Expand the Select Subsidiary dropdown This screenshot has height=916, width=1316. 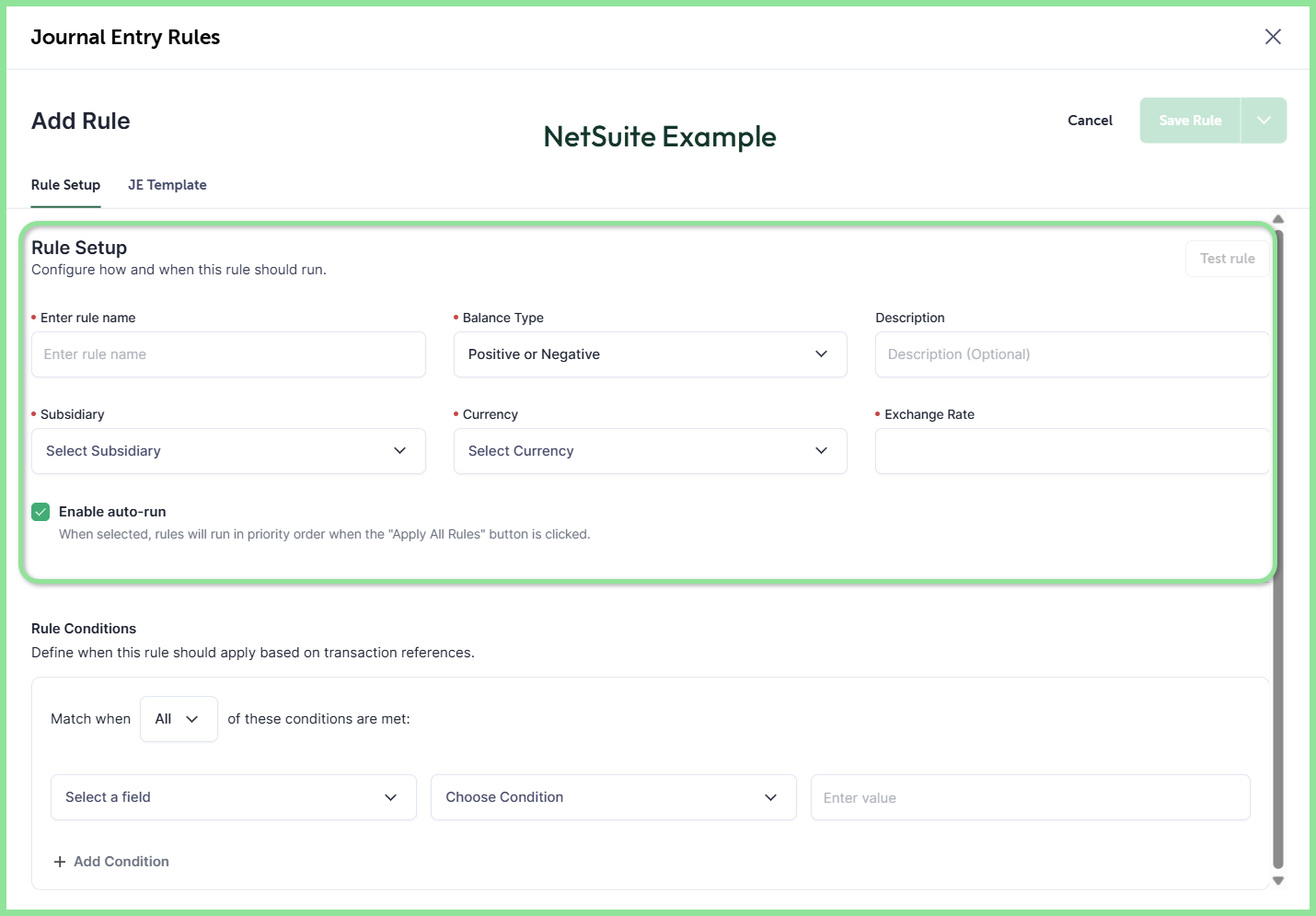[x=228, y=451]
